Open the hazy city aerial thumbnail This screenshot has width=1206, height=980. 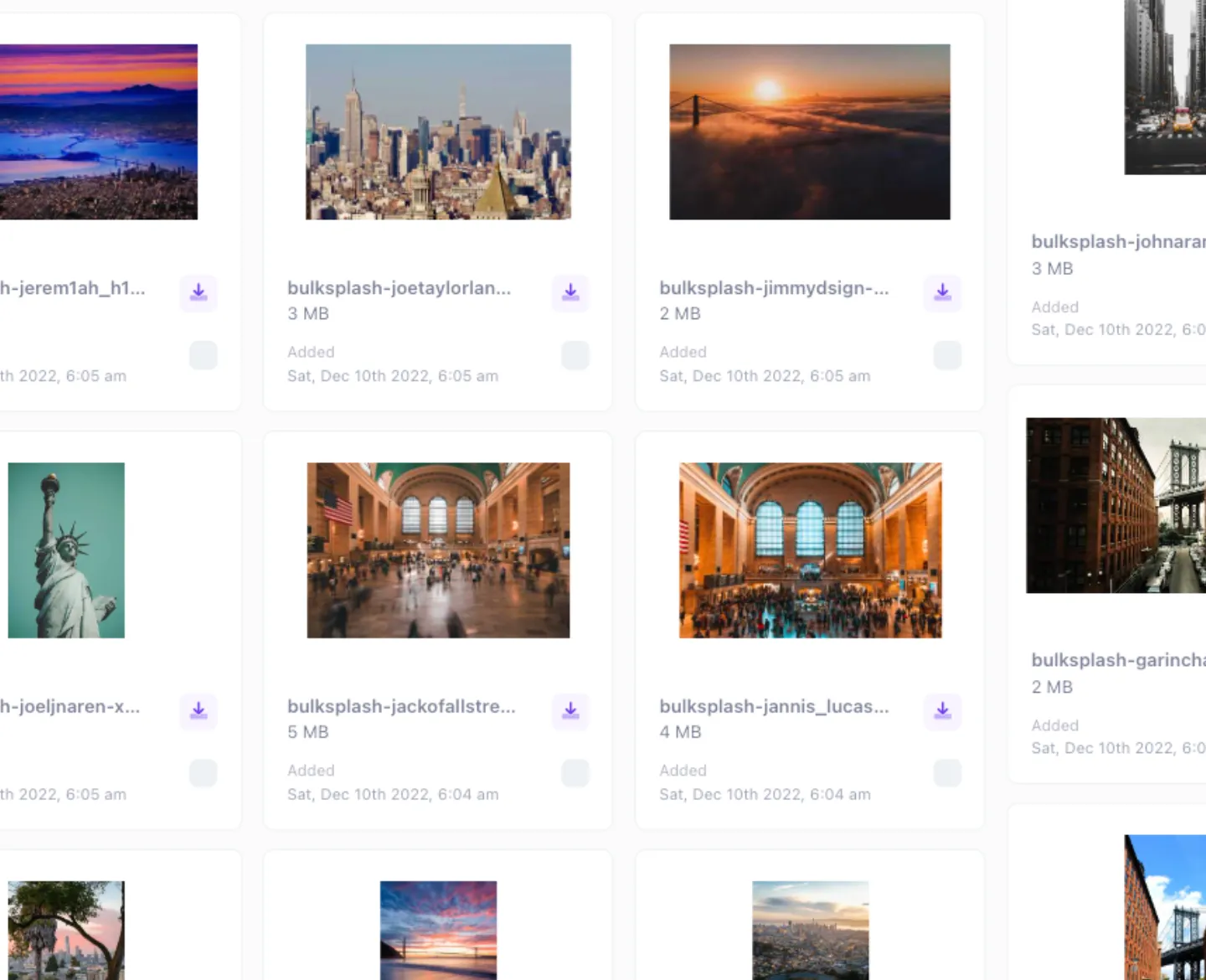pos(810,931)
